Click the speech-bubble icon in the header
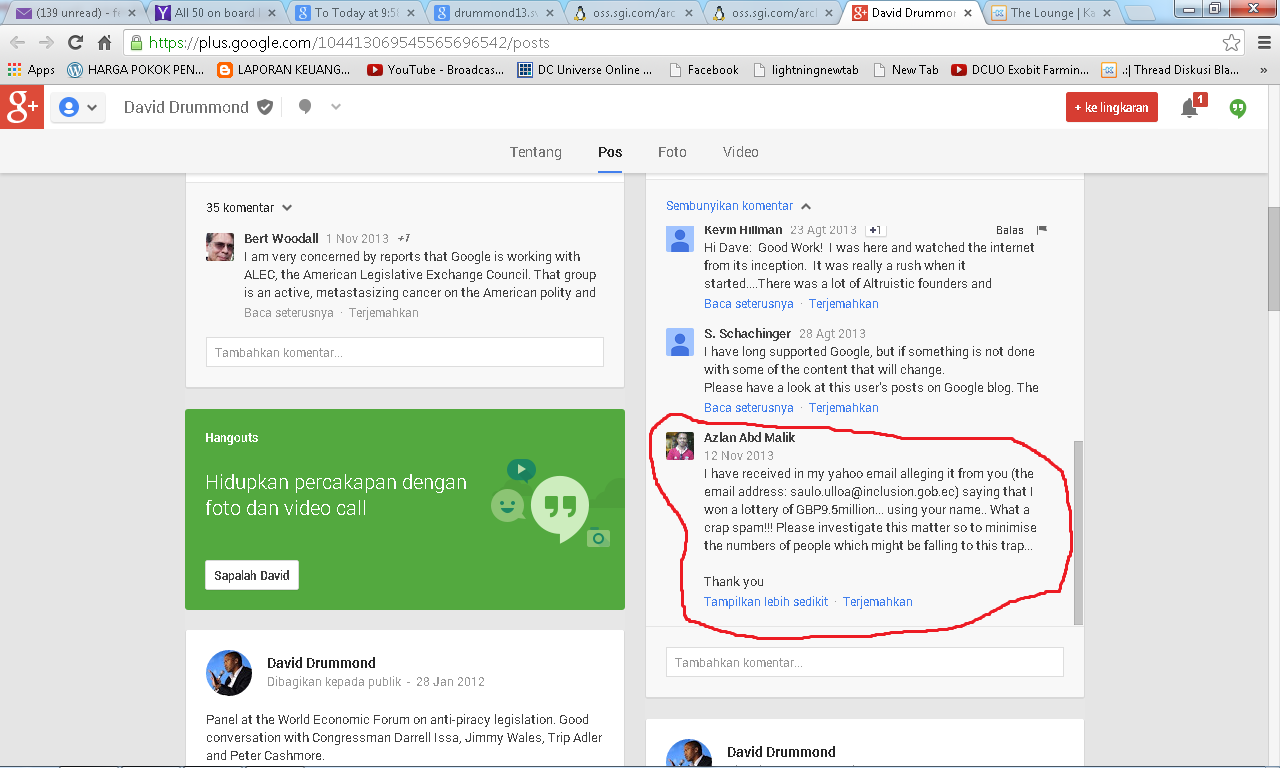The width and height of the screenshot is (1280, 768). pos(305,107)
